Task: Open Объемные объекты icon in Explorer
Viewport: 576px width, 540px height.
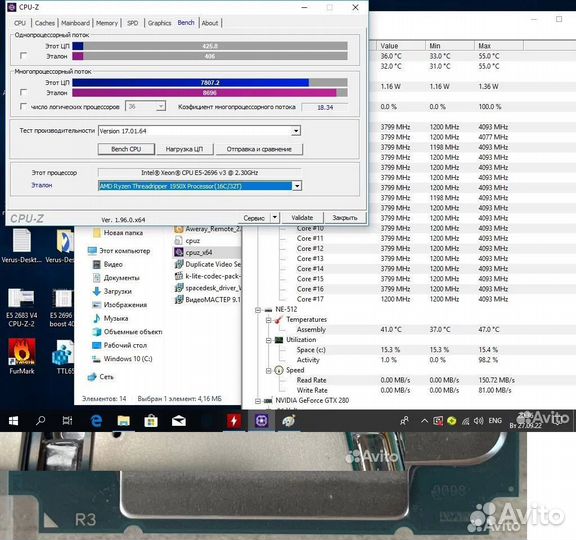Action: [97, 332]
